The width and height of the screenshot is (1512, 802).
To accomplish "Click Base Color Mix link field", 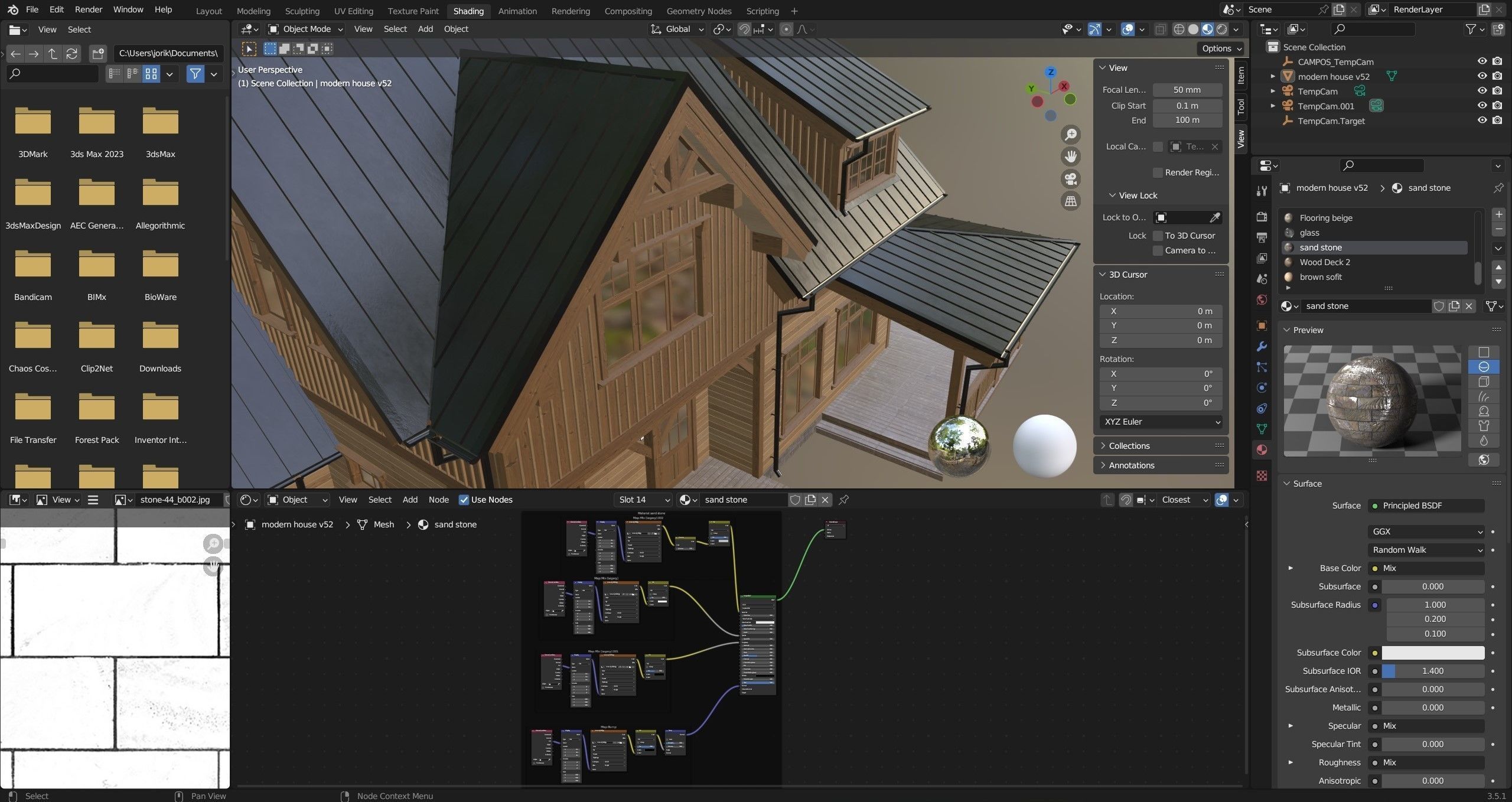I will 1426,568.
